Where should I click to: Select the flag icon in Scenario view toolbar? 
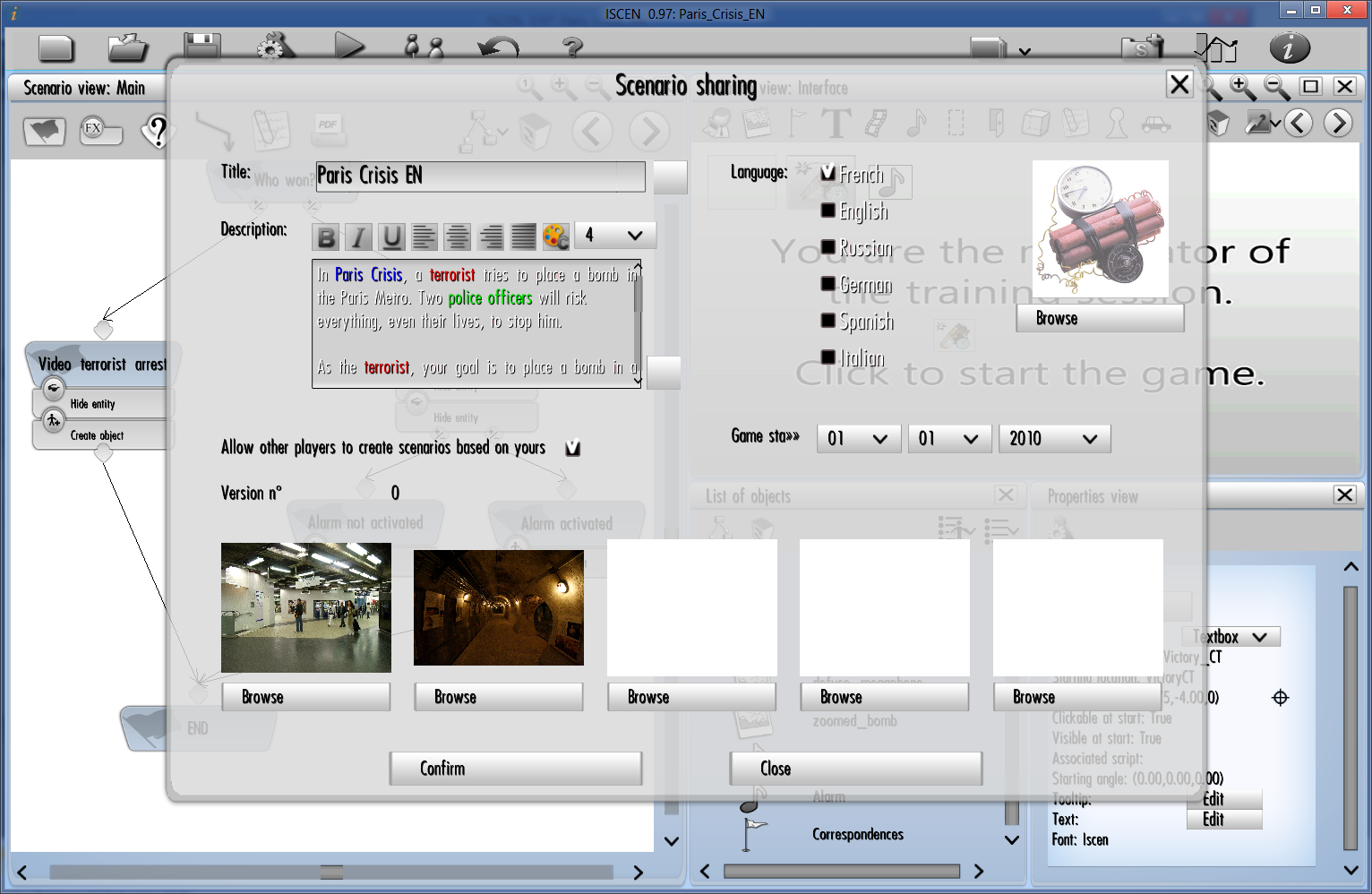point(45,132)
